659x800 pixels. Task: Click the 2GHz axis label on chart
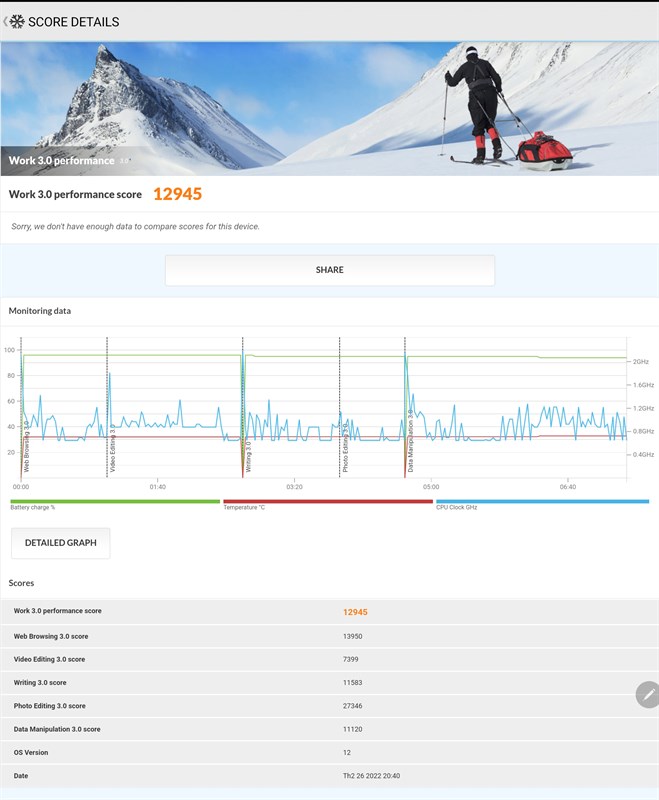641,361
